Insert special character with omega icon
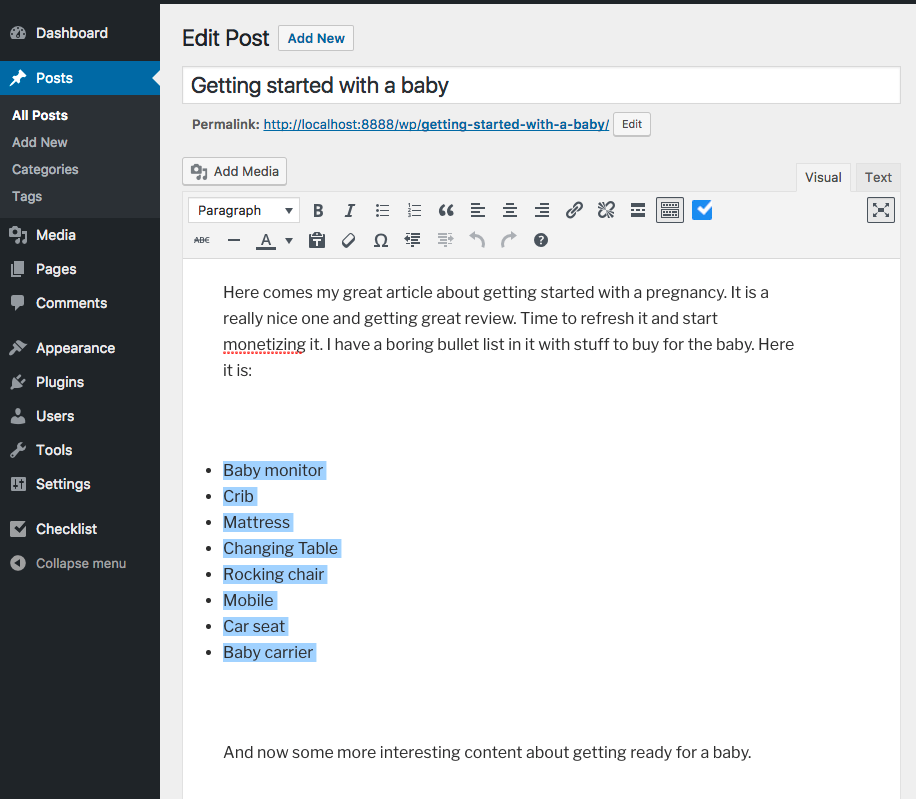916x799 pixels. (x=381, y=240)
